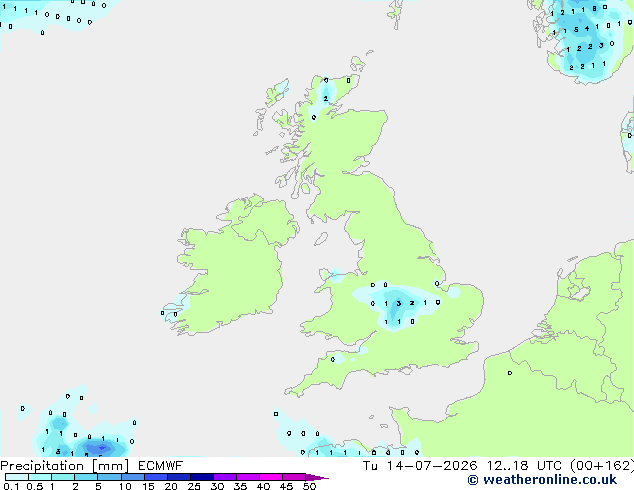
Task: Pick the 25–30 mm legend swatch
Action: point(202,477)
